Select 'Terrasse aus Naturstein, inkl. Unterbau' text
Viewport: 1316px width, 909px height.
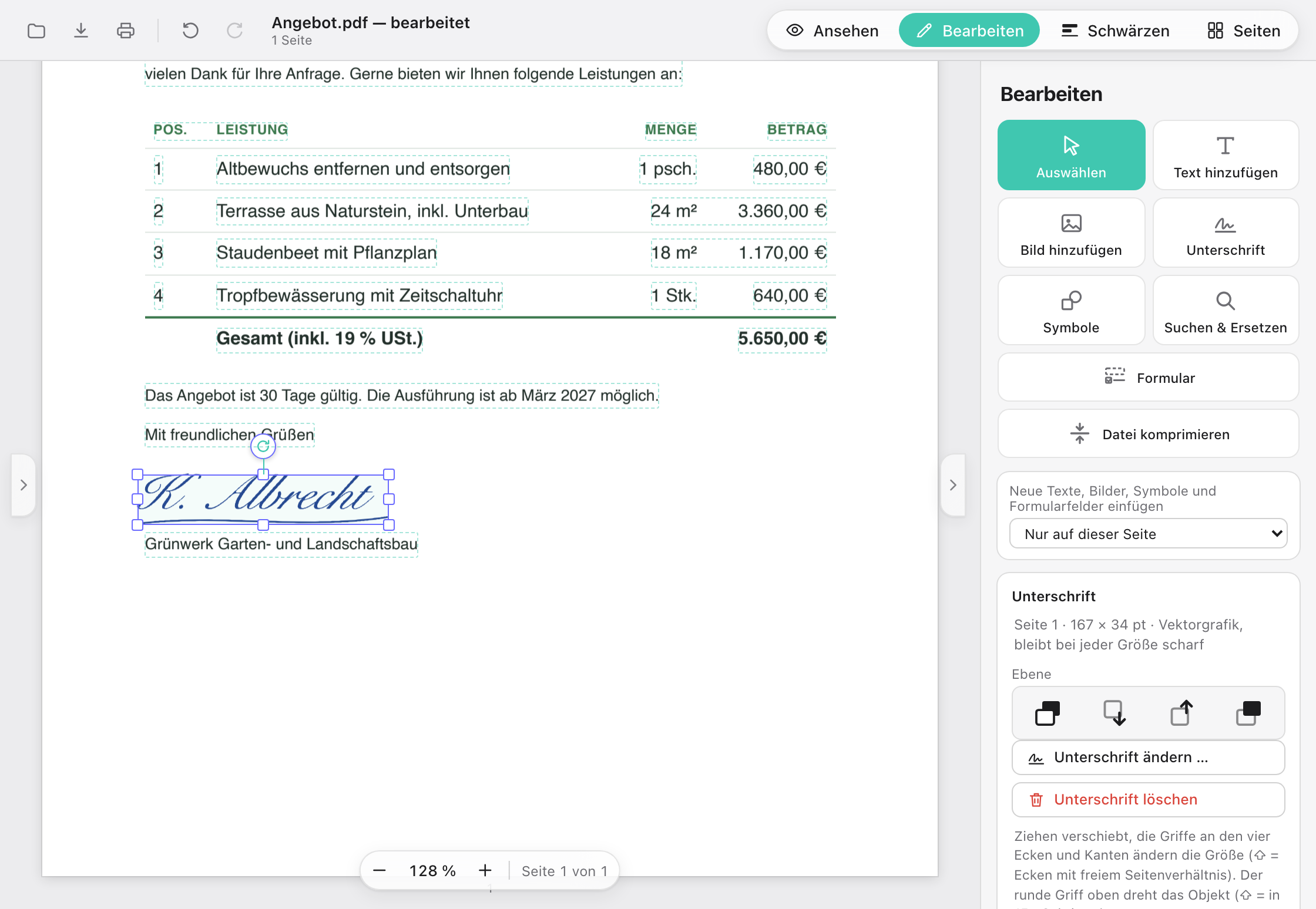[x=372, y=211]
